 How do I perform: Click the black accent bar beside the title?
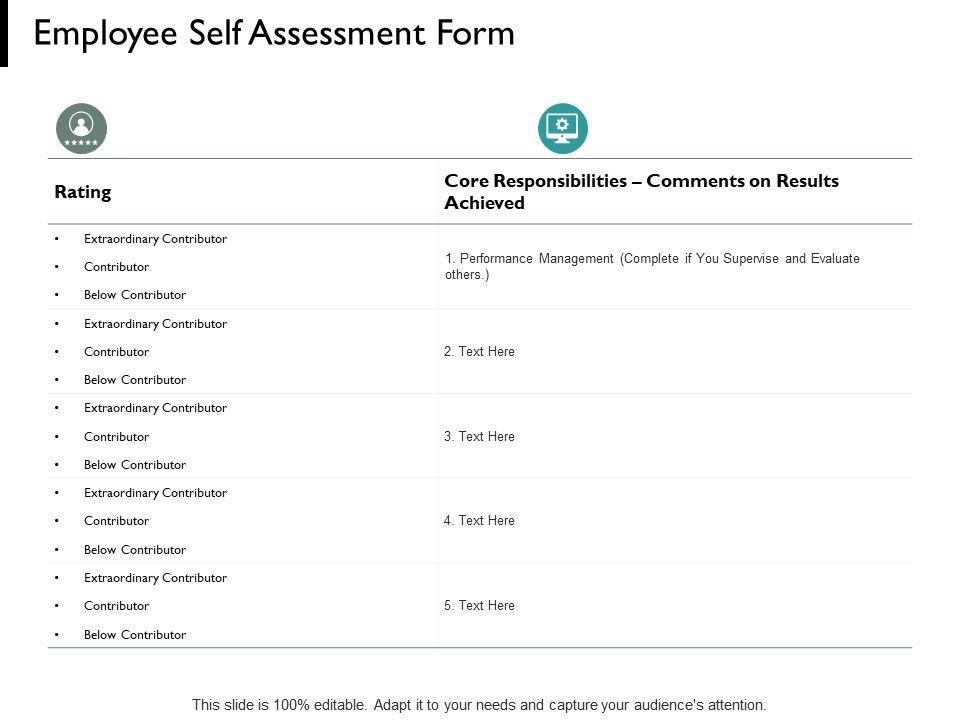pyautogui.click(x=3, y=33)
